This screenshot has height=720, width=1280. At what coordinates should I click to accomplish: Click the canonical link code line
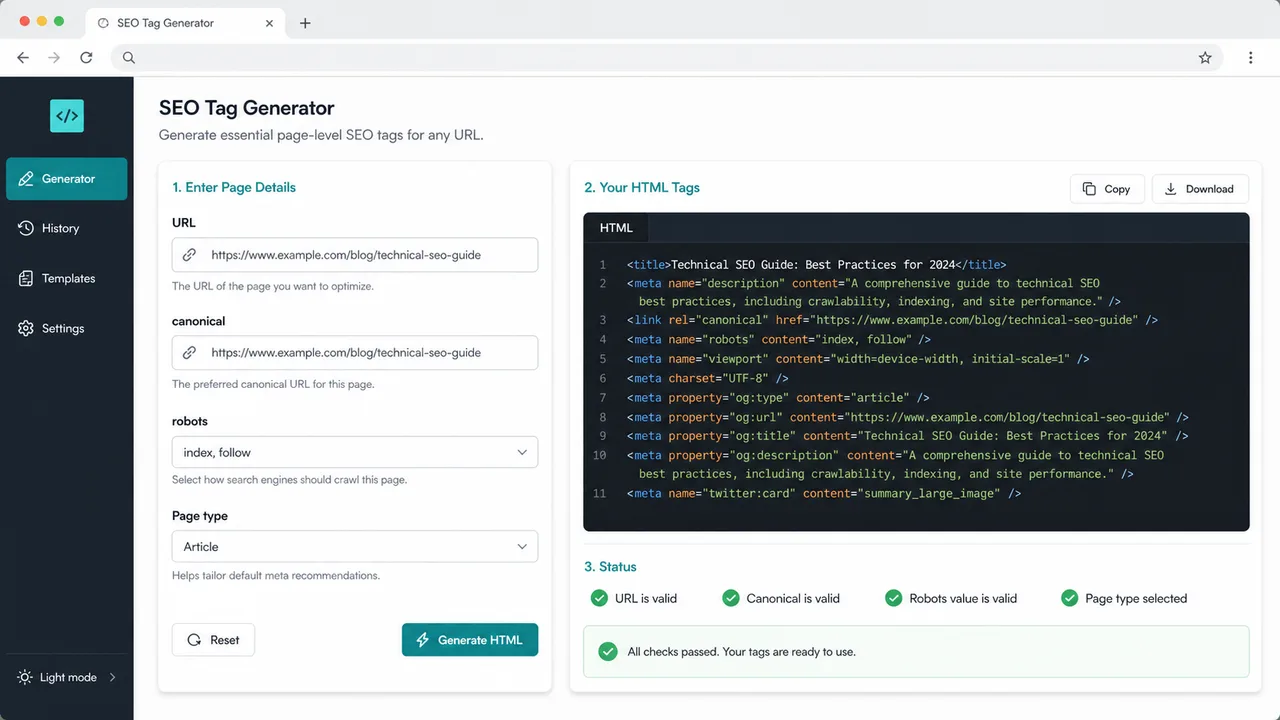tap(892, 320)
